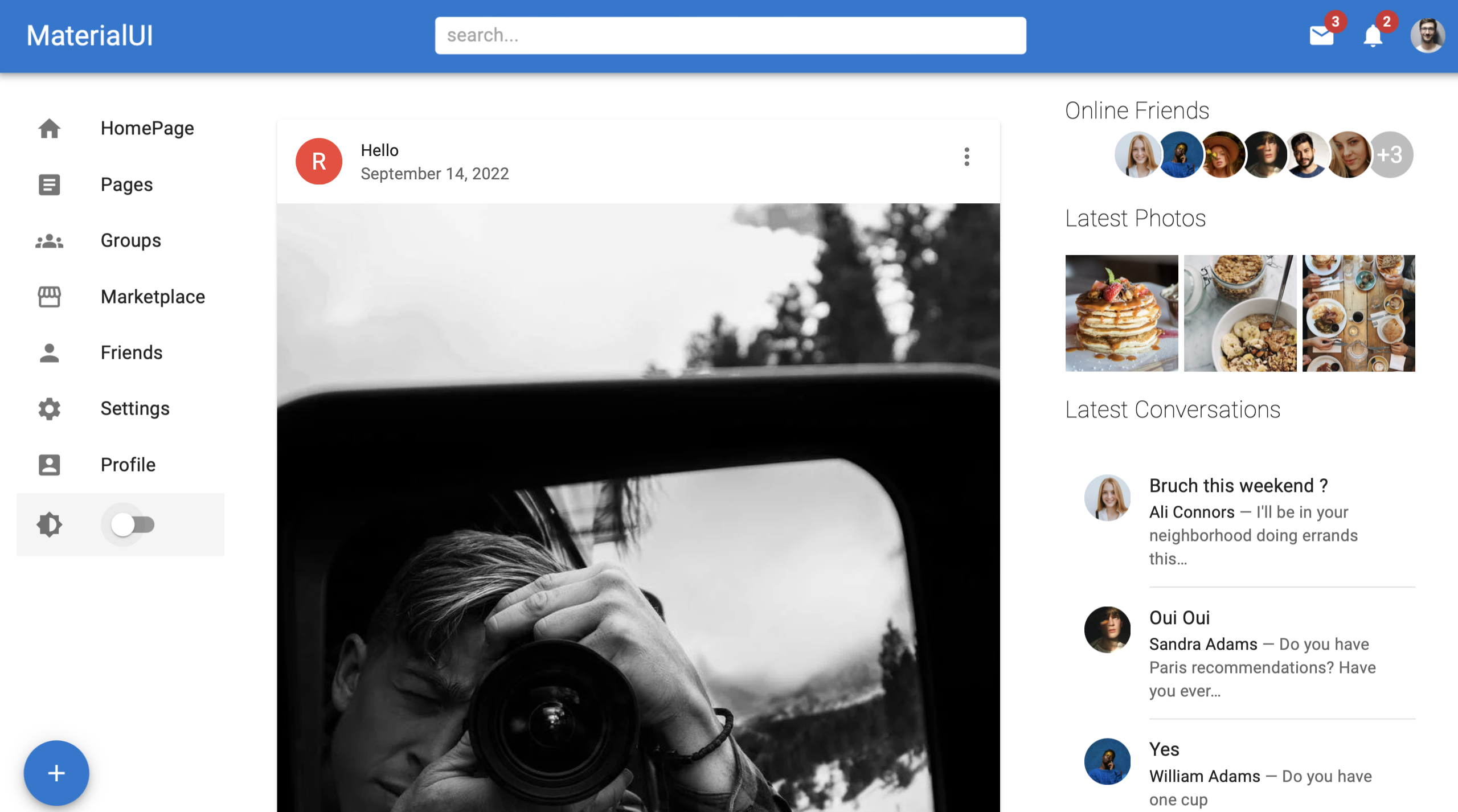1458x812 pixels.
Task: Open the post's three-dot options menu
Action: [x=966, y=157]
